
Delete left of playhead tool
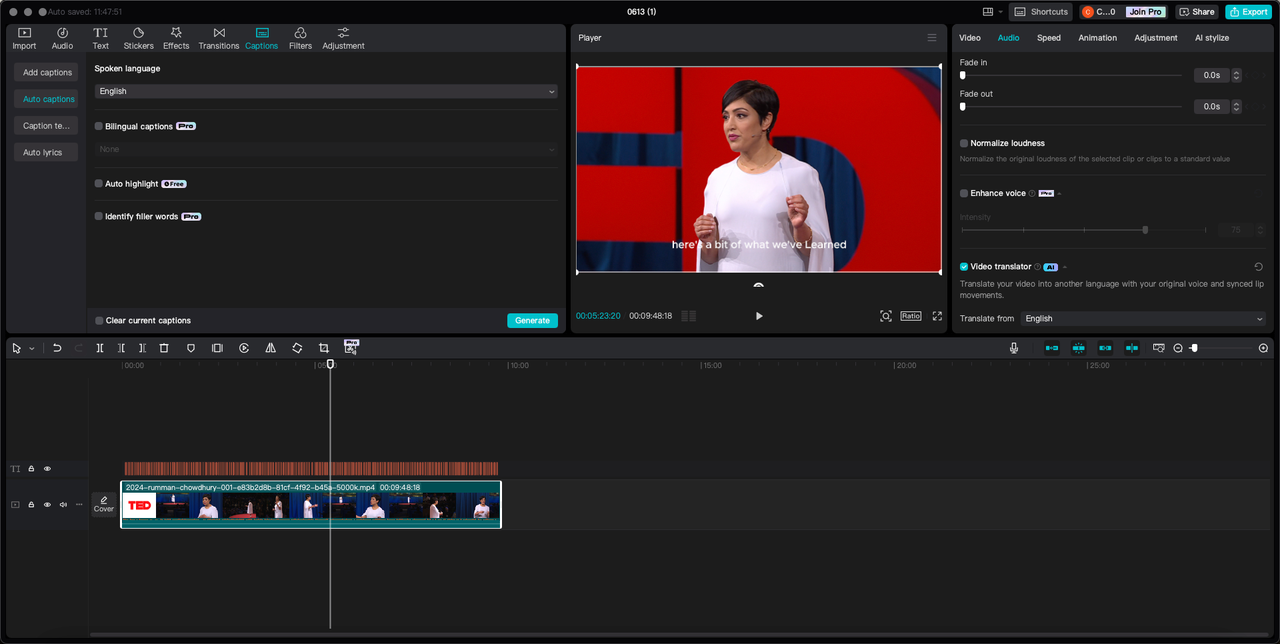point(121,348)
